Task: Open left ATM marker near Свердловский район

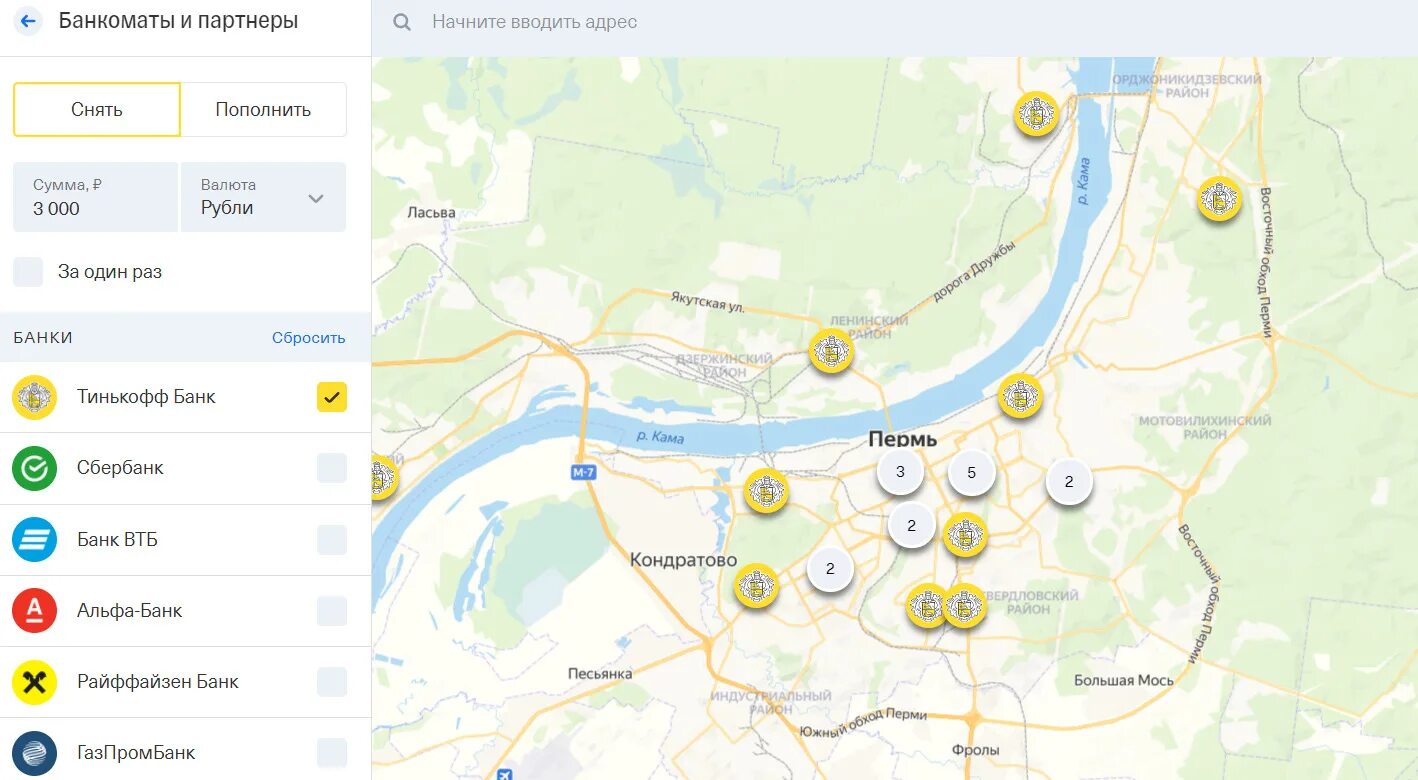Action: click(x=926, y=606)
